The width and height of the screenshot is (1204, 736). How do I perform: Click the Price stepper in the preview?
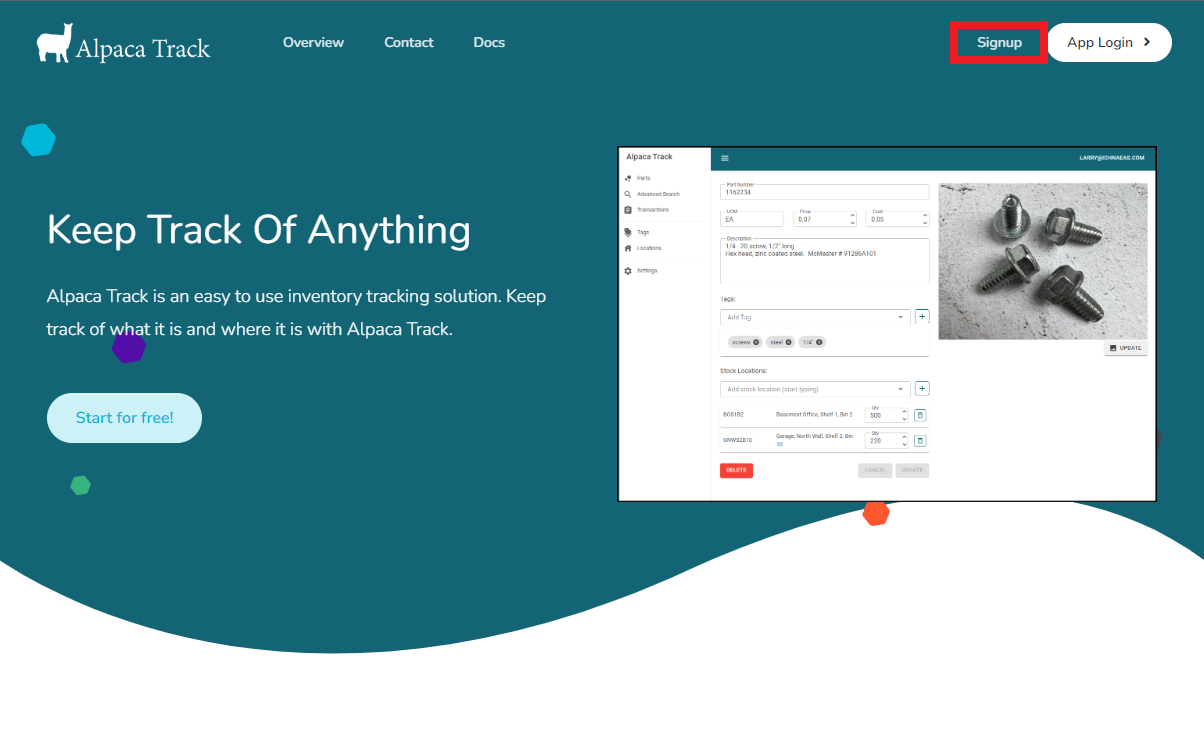(x=852, y=219)
